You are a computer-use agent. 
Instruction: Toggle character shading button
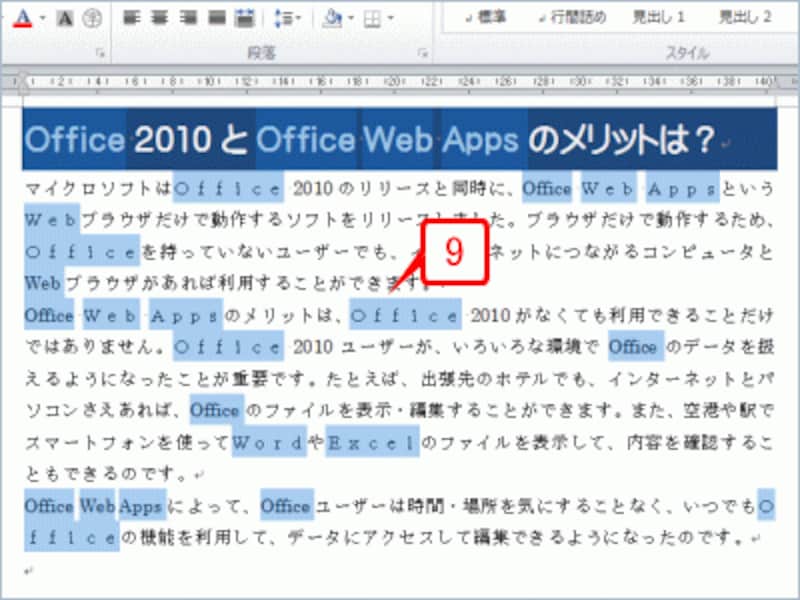pyautogui.click(x=65, y=19)
